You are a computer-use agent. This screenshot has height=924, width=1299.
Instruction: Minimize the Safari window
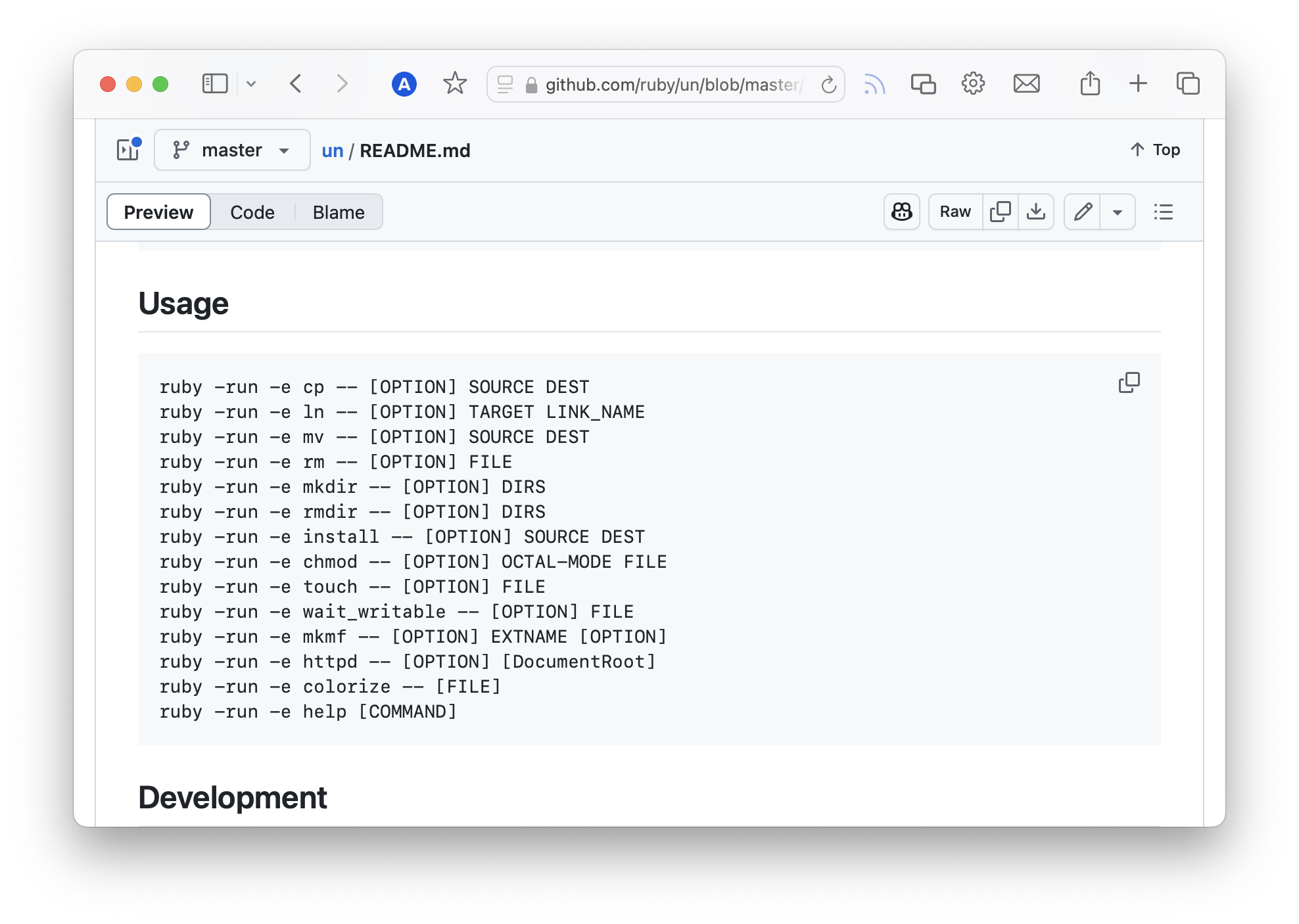tap(134, 84)
